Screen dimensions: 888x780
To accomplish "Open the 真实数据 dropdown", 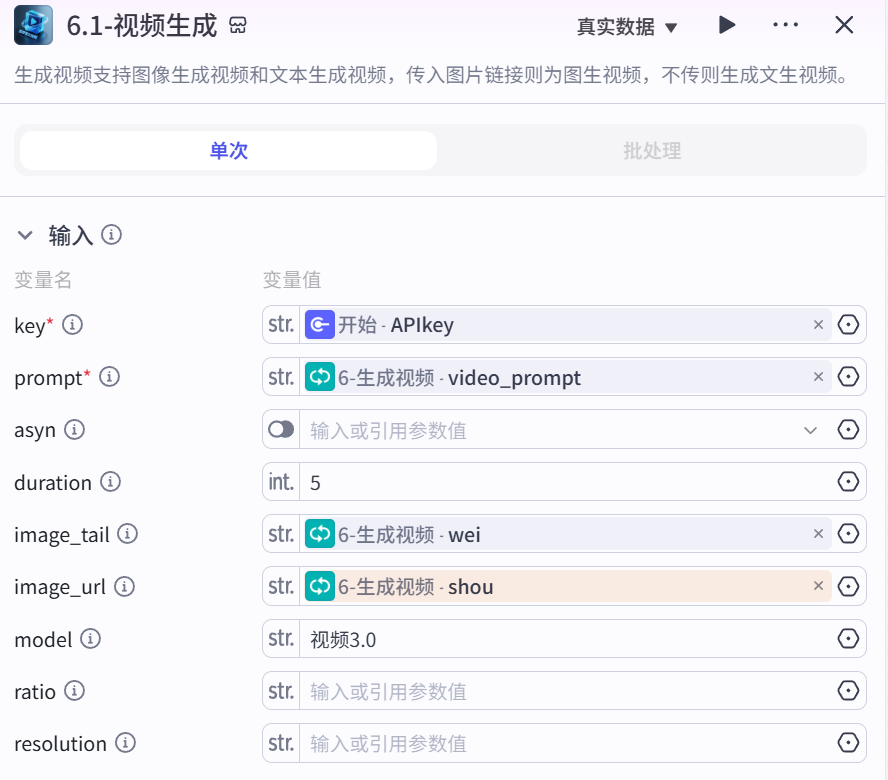I will pyautogui.click(x=627, y=27).
